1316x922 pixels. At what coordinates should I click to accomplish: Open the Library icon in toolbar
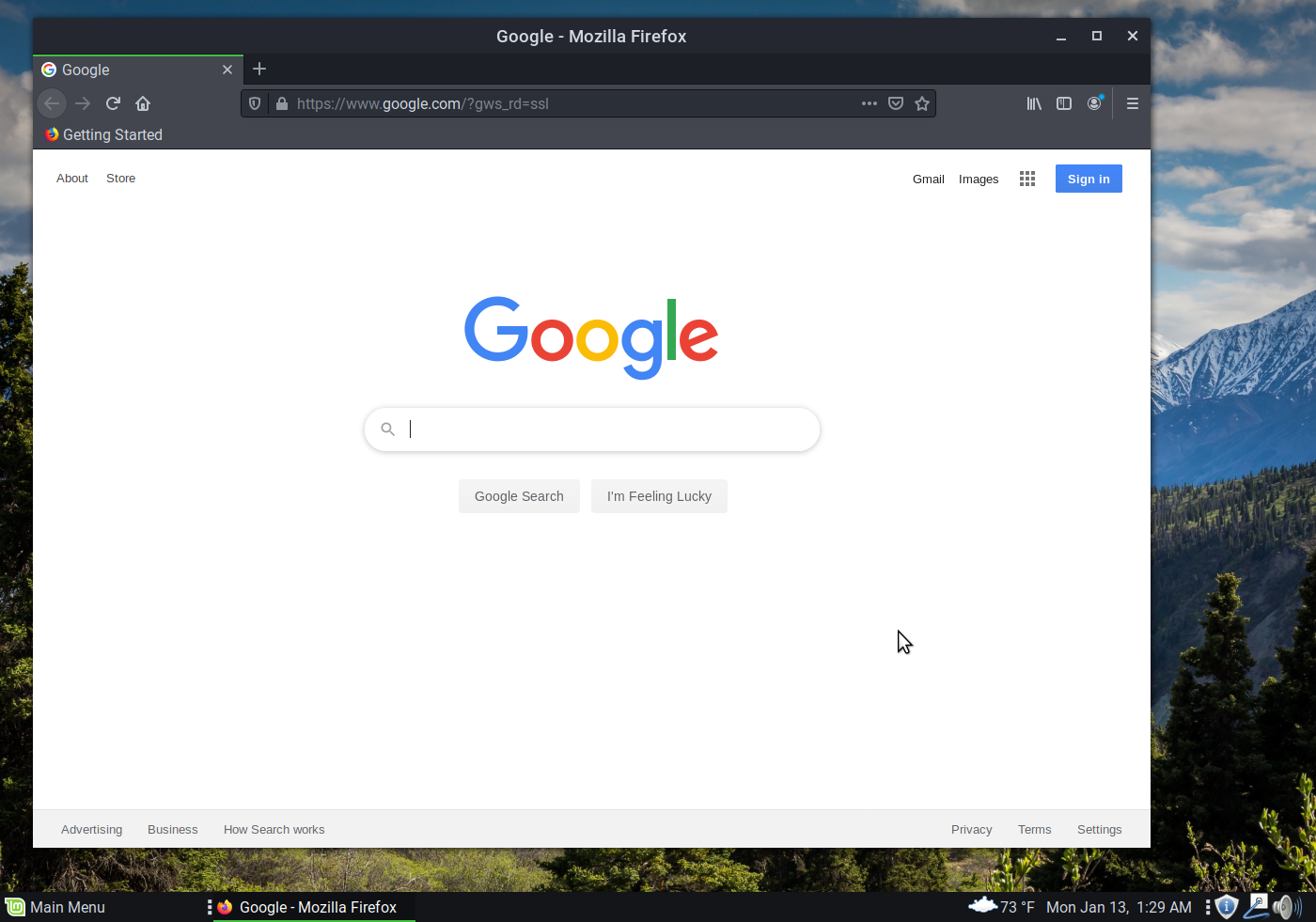1034,103
